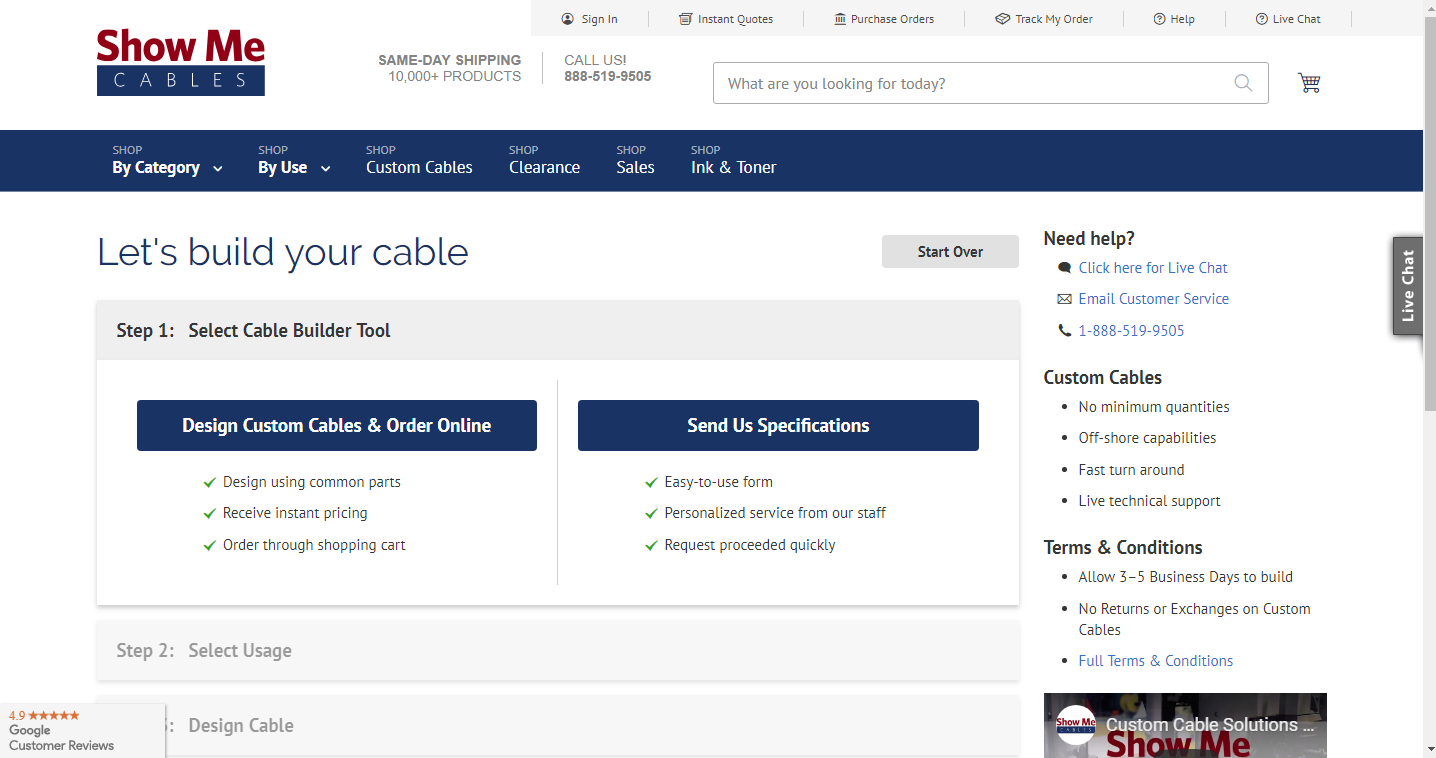Open the Full Terms & Conditions link
Screen dimensions: 1436x758
tap(1155, 661)
